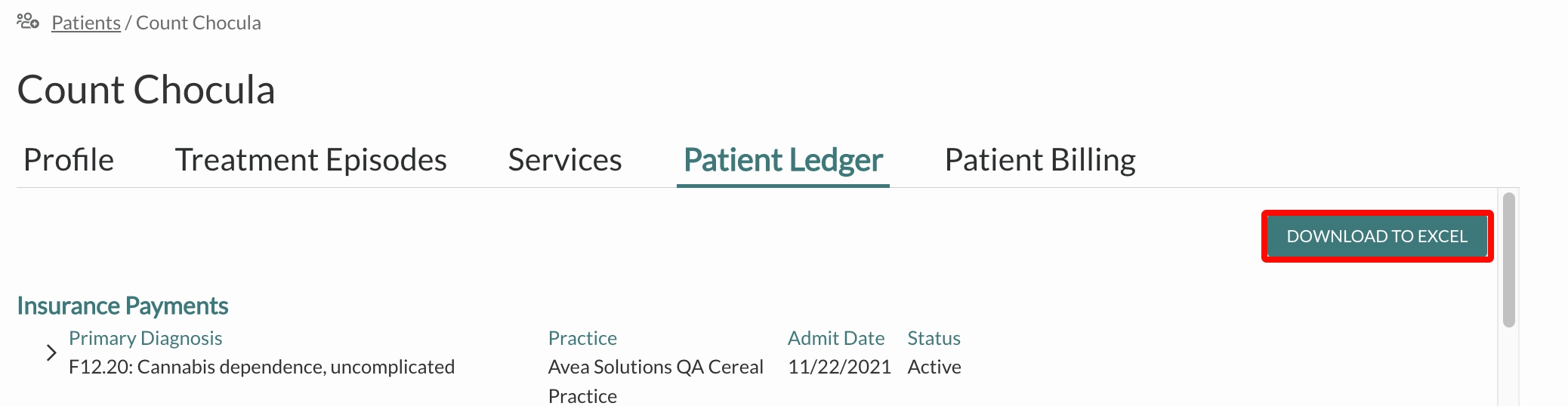This screenshot has height=406, width=1568.
Task: Click the Avea Solutions QA Cereal Practice entry
Action: pyautogui.click(x=656, y=381)
